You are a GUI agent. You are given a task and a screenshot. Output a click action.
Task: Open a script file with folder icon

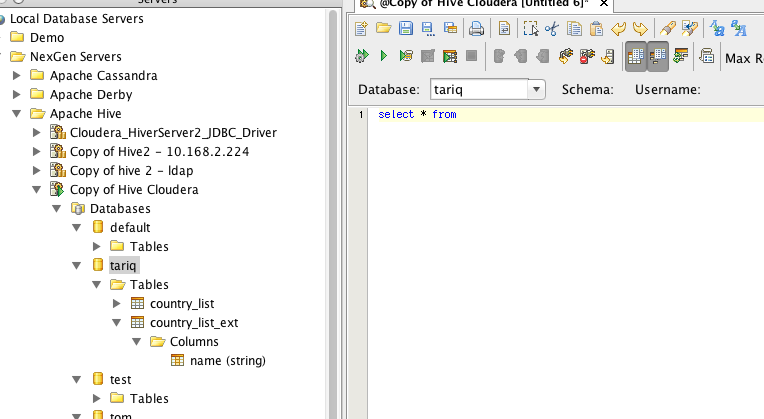pyautogui.click(x=383, y=28)
